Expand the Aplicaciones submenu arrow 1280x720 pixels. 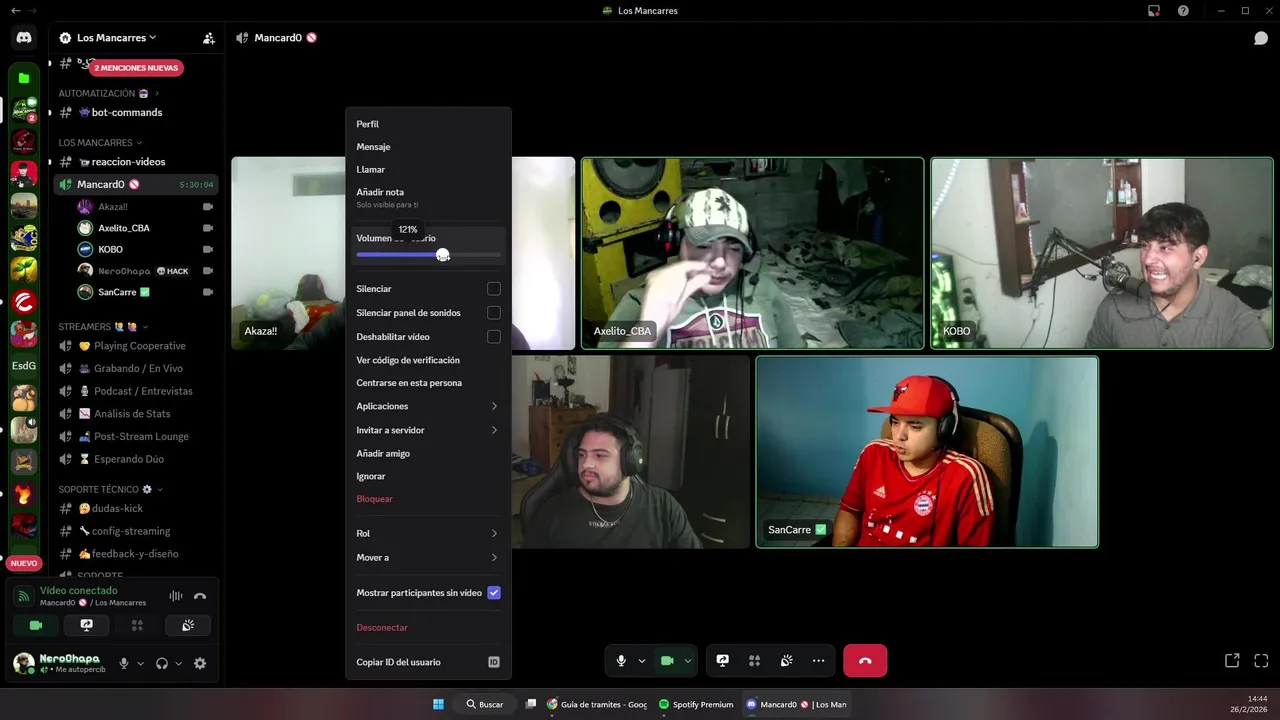(494, 406)
